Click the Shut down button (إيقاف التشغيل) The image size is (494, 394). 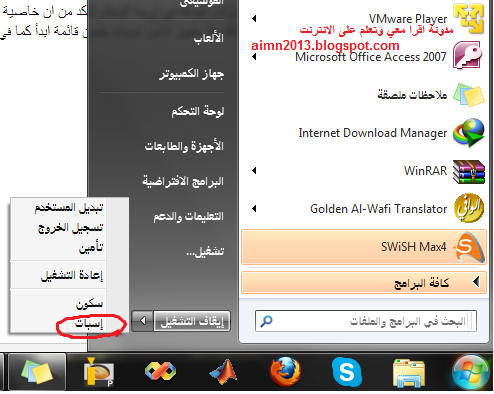tap(192, 321)
